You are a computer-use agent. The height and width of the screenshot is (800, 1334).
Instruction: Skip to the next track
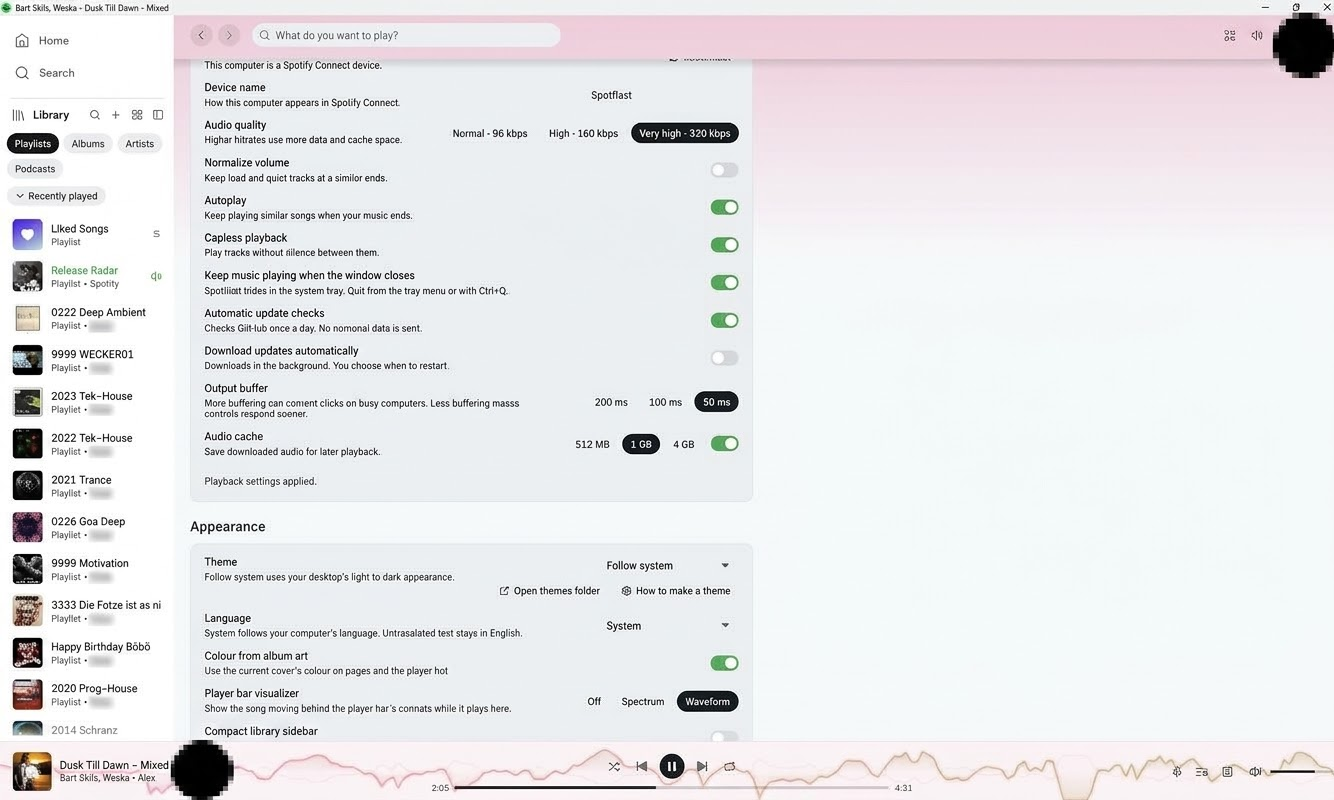[702, 767]
